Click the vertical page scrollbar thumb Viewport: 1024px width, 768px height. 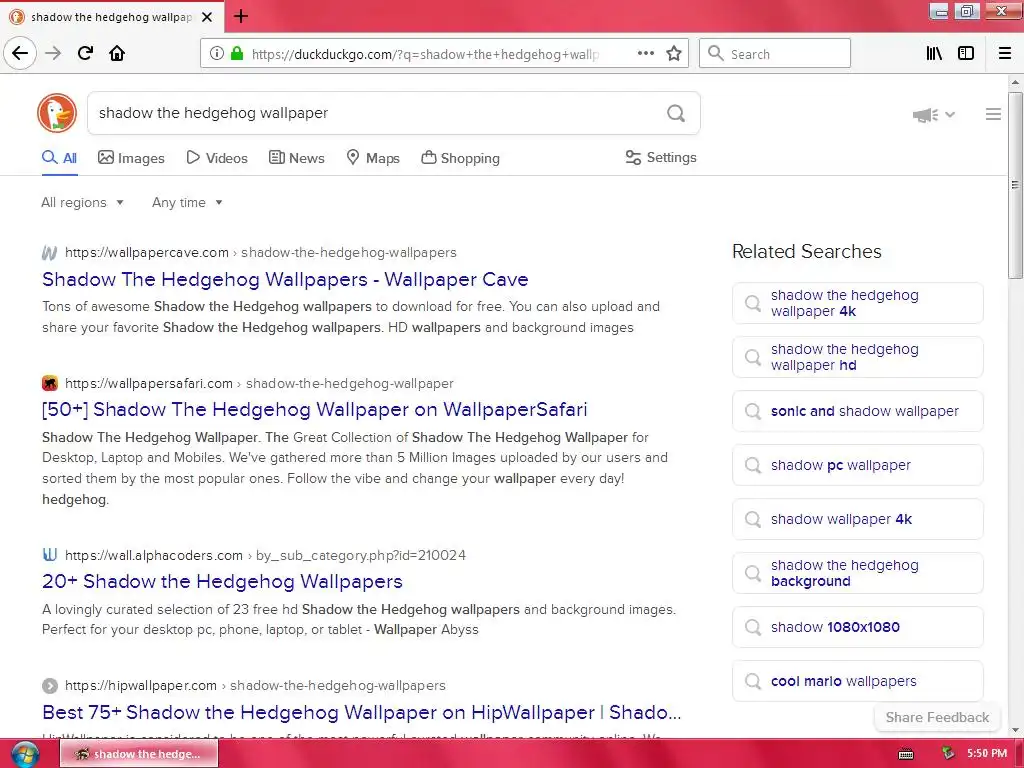pos(1015,185)
